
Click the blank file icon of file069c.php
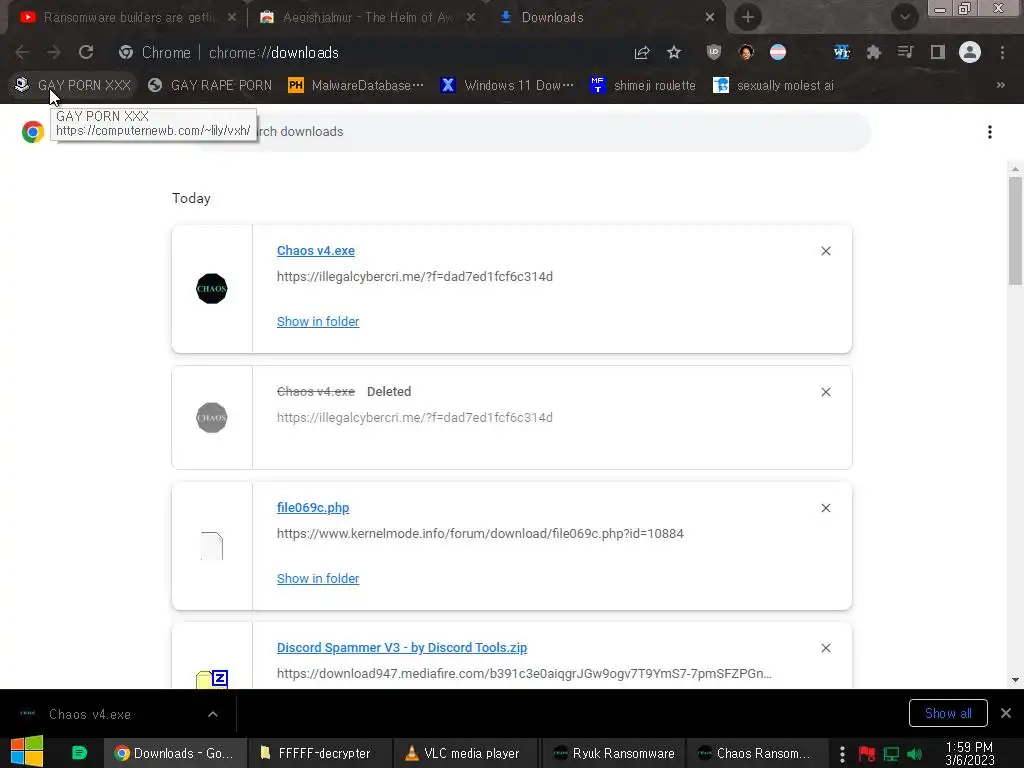coord(212,546)
